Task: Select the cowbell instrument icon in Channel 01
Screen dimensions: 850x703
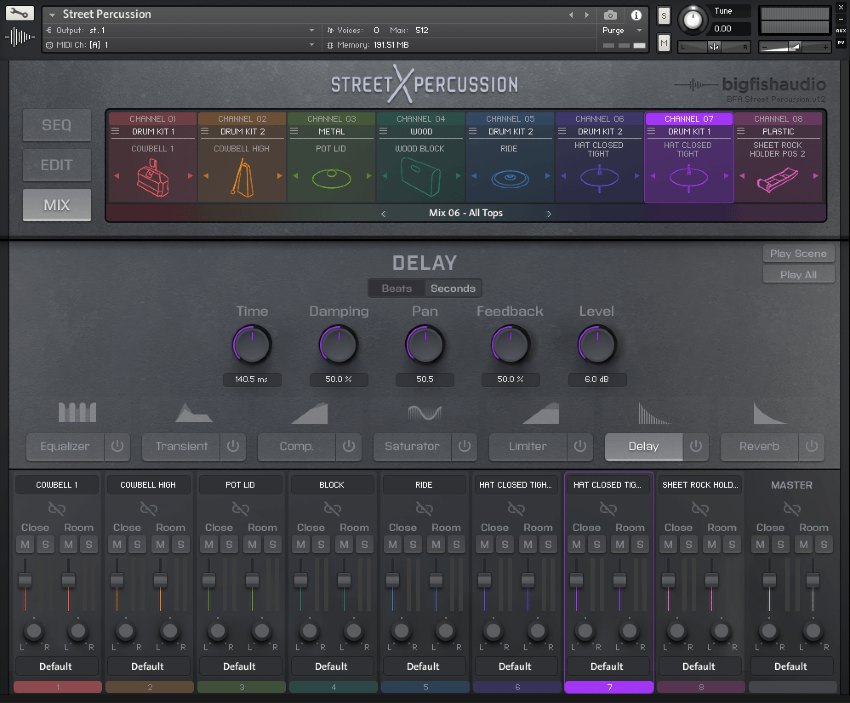Action: click(x=153, y=178)
